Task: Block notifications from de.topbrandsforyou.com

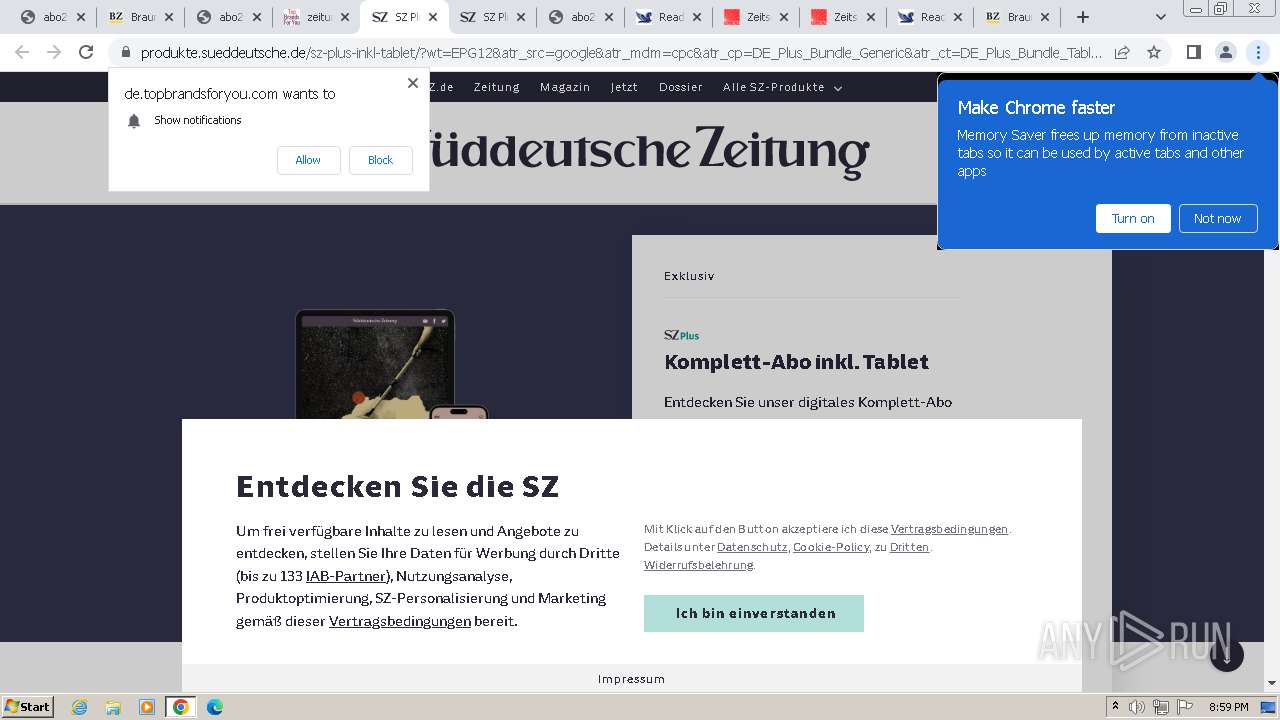Action: [x=380, y=160]
